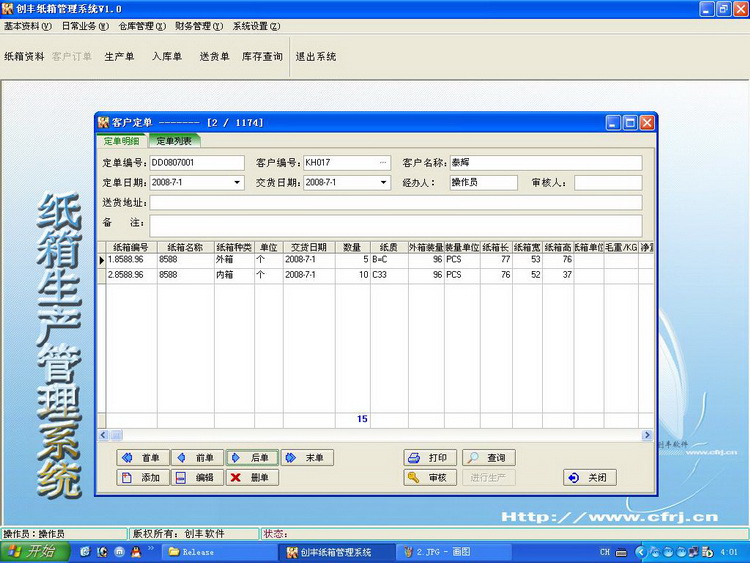Jump to last order (末单)
750x563 pixels.
click(x=307, y=458)
